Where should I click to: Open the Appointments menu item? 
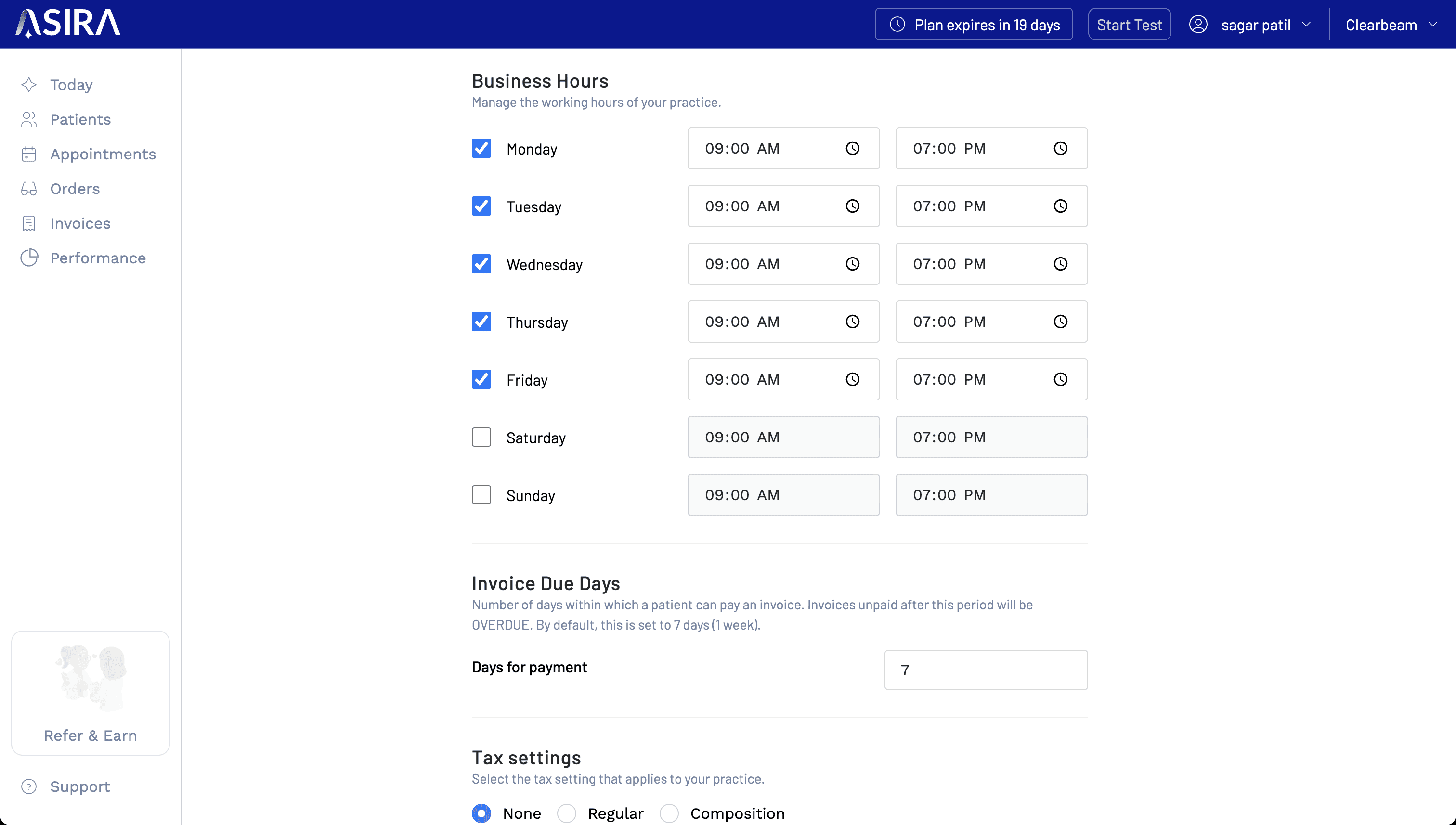point(103,154)
